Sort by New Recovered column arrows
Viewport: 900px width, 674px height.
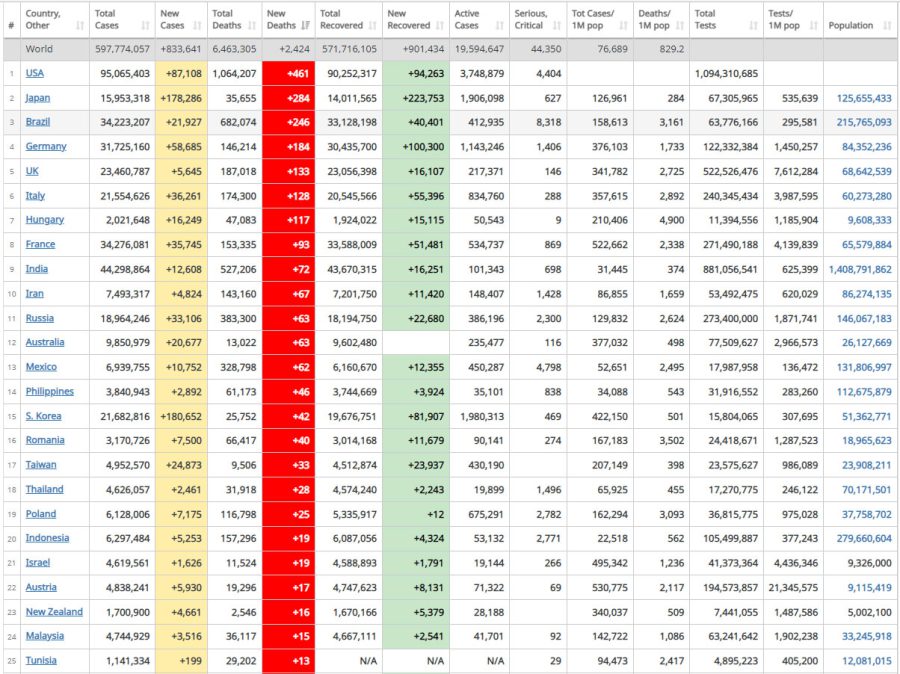point(440,25)
